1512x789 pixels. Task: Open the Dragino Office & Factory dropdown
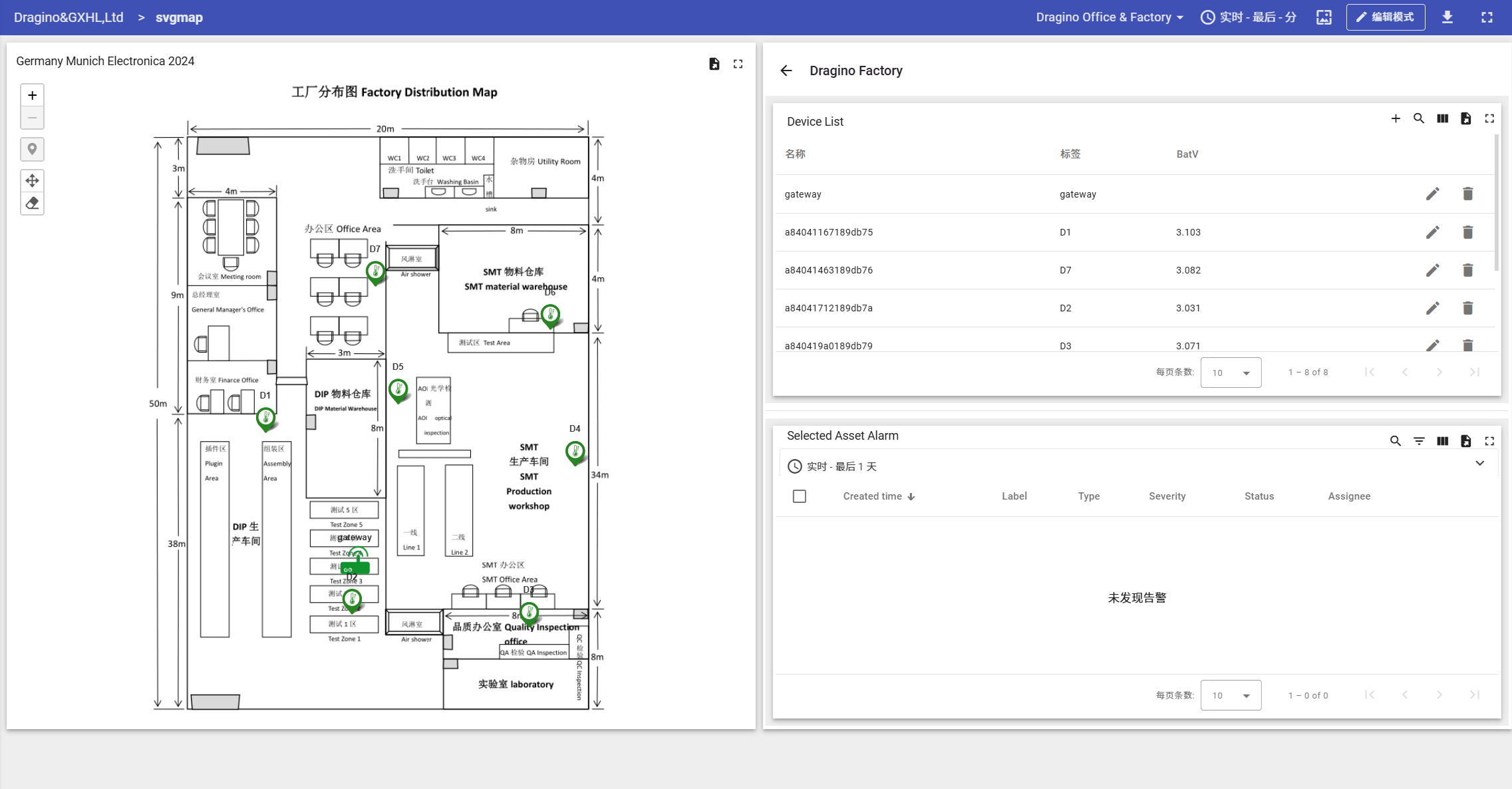click(1110, 17)
